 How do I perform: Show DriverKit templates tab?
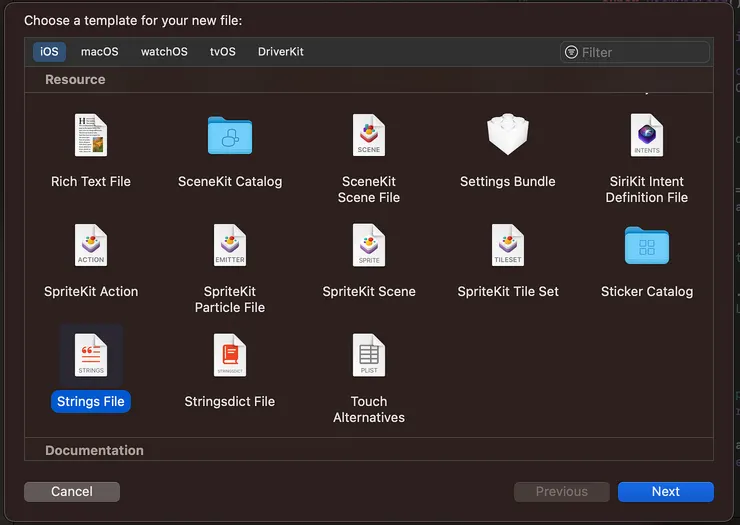point(281,52)
